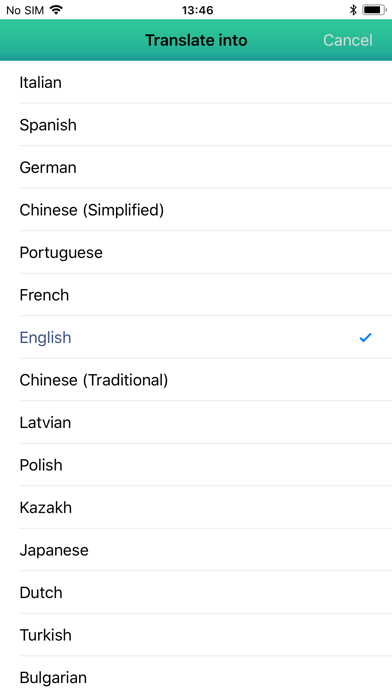The width and height of the screenshot is (392, 696).
Task: Choose Portuguese from the list
Action: click(196, 253)
